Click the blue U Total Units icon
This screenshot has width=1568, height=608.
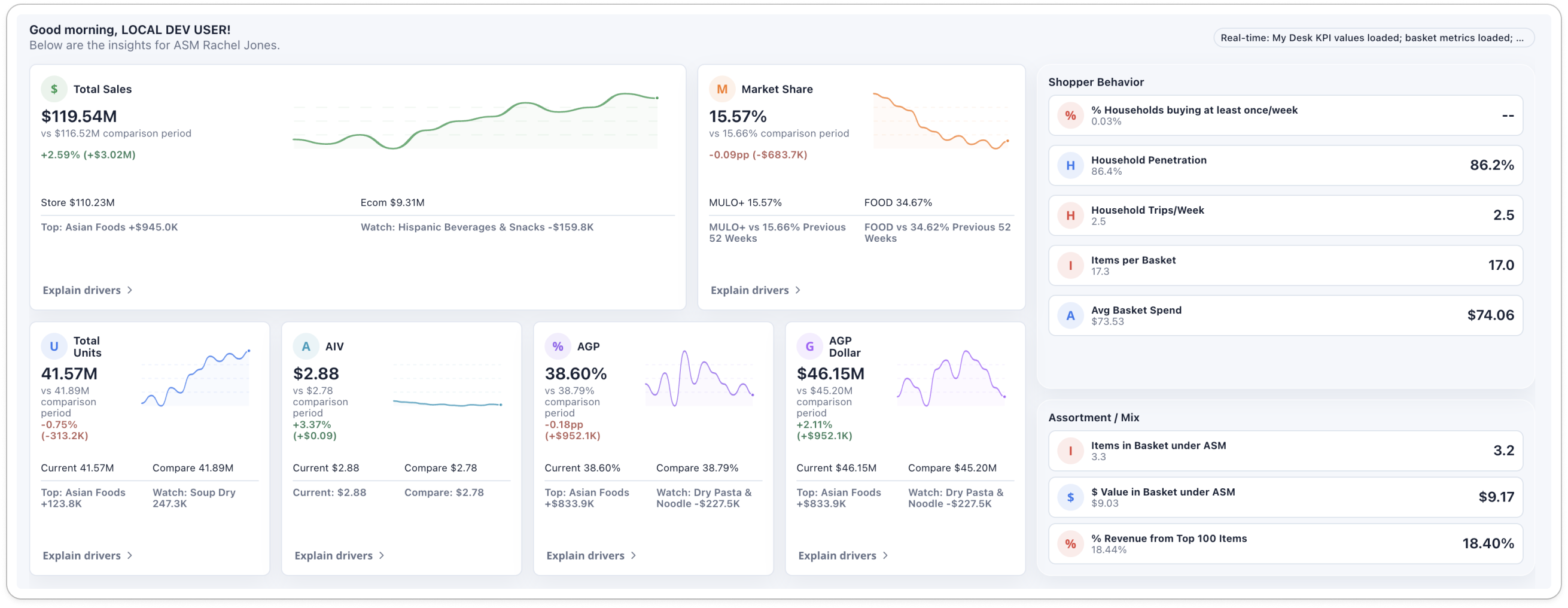pyautogui.click(x=54, y=346)
